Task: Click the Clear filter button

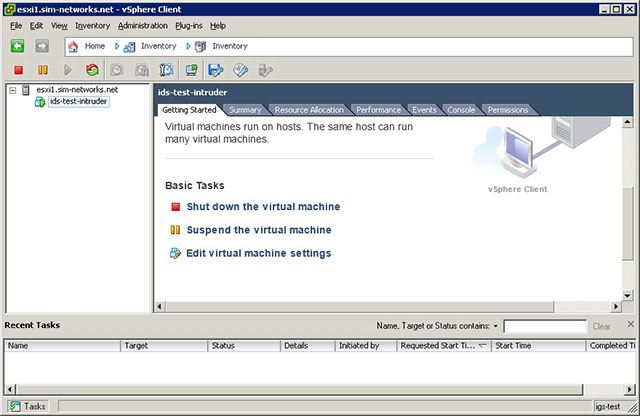Action: (x=602, y=327)
